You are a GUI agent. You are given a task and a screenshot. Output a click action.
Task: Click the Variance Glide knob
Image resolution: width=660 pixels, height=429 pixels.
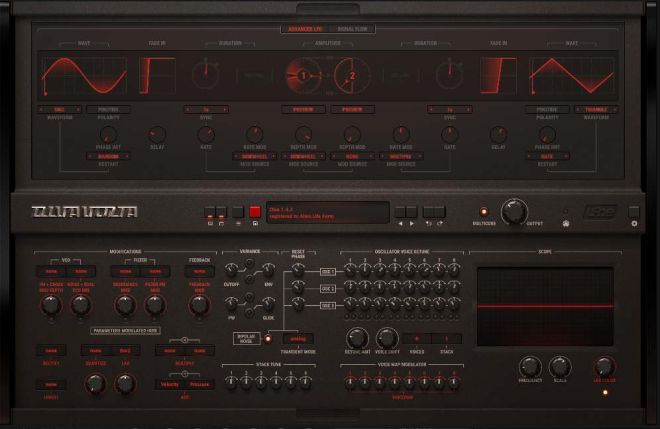pyautogui.click(x=268, y=304)
